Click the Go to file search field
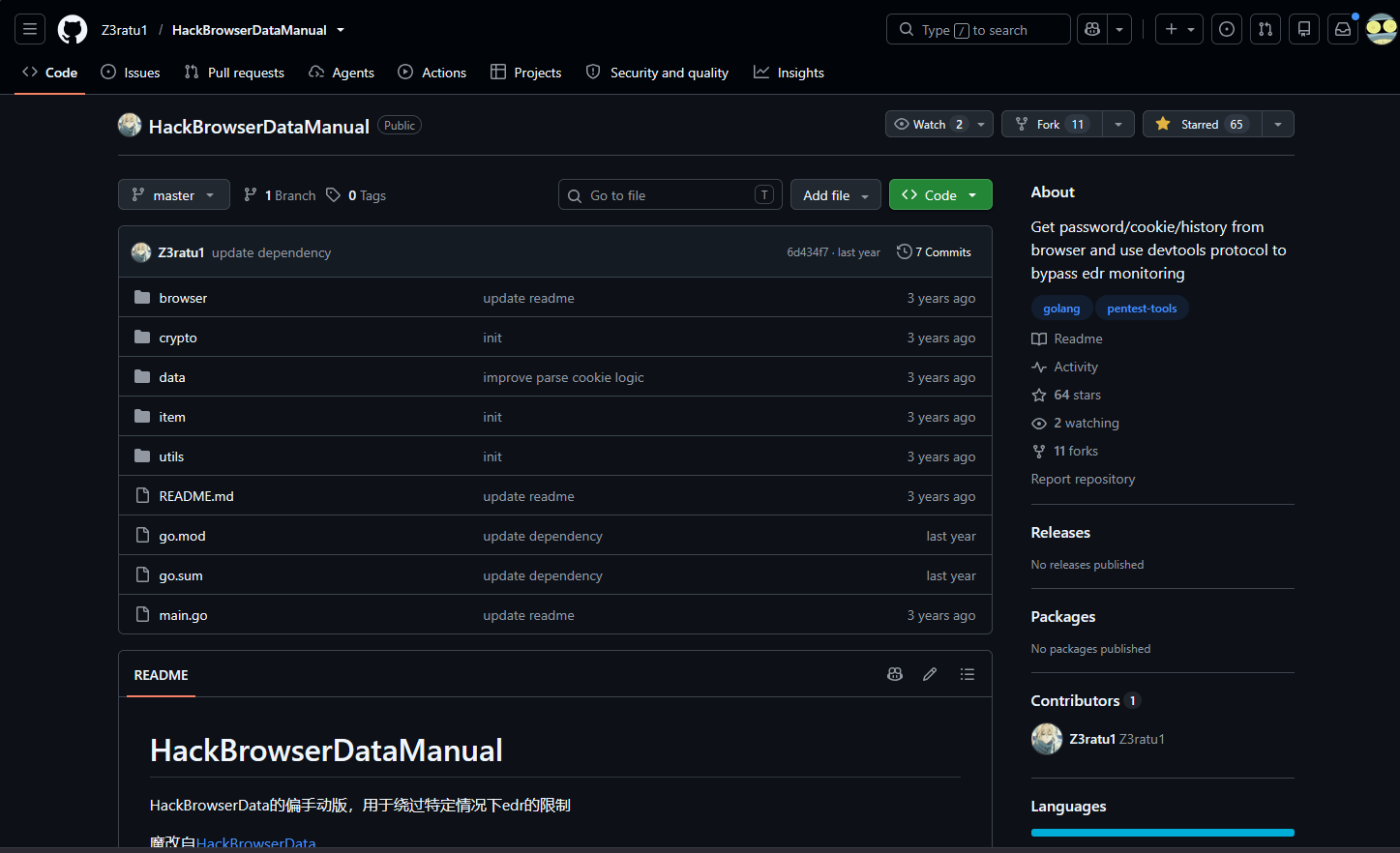The width and height of the screenshot is (1400, 853). 670,195
